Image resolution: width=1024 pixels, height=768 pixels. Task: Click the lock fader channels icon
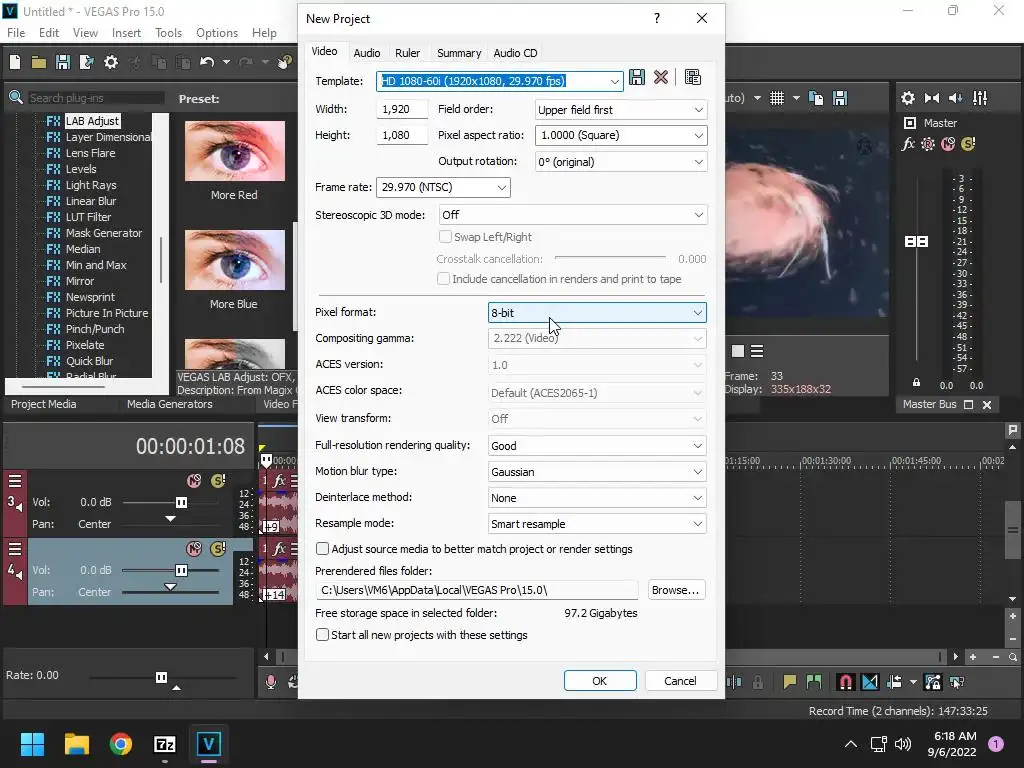(x=916, y=383)
